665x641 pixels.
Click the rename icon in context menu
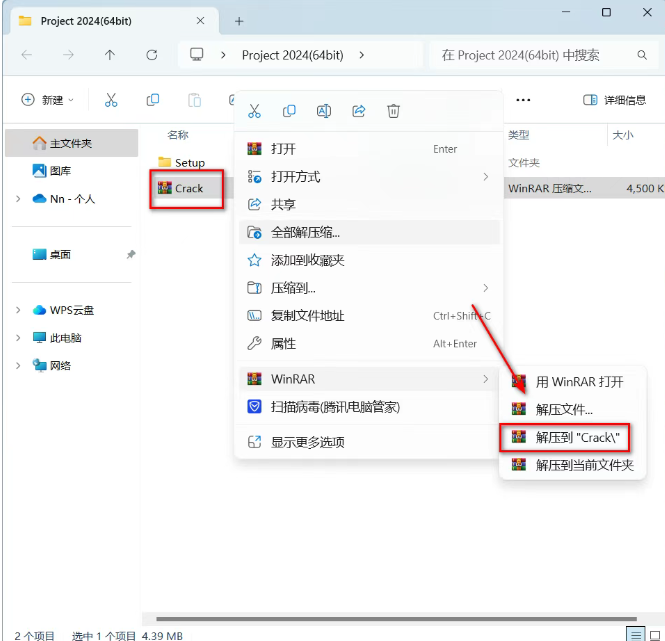(324, 111)
